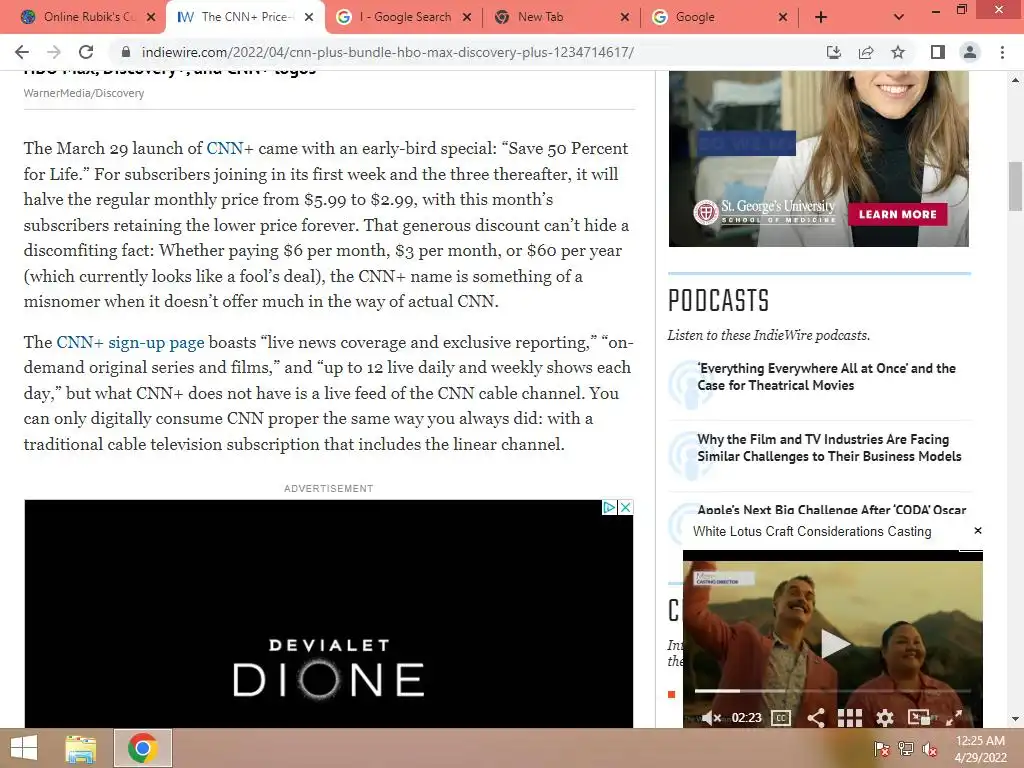Toggle closed captions on video
Image resolution: width=1024 pixels, height=768 pixels.
click(781, 718)
